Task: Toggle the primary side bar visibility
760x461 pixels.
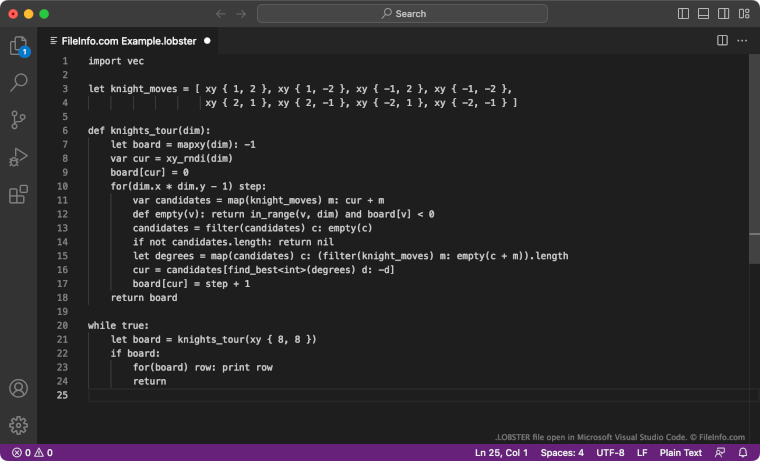Action: coord(683,14)
